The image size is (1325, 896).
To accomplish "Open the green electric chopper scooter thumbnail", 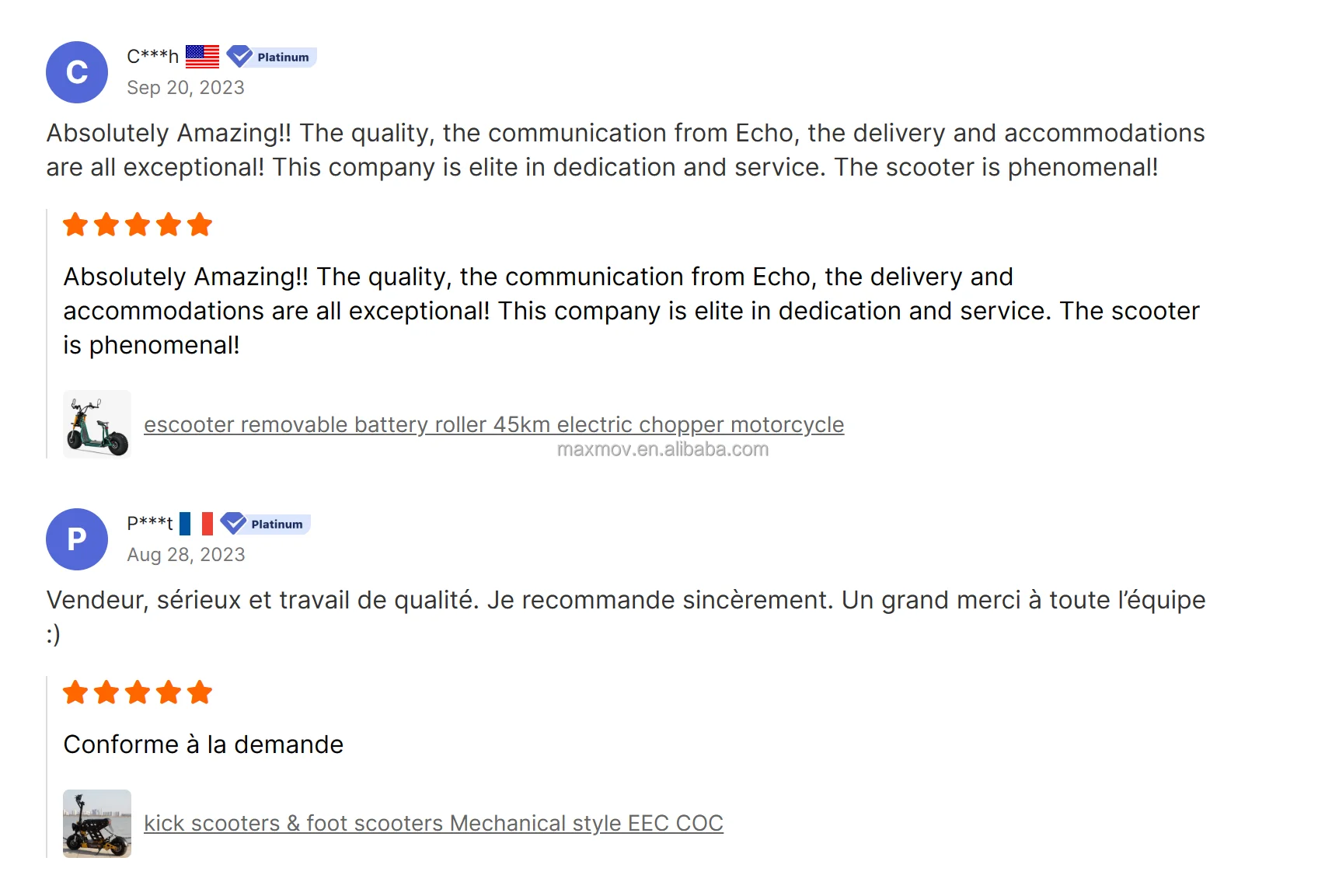I will [97, 424].
